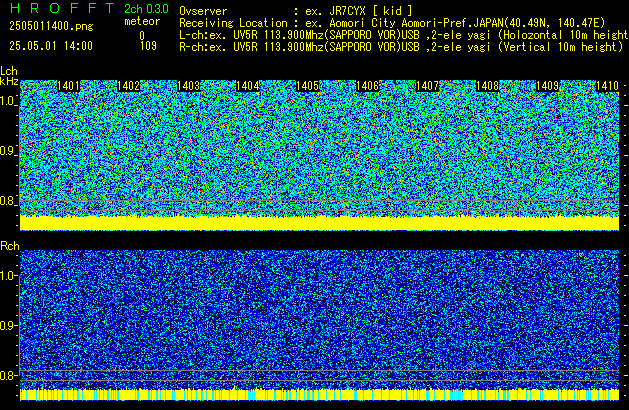Viewport: 629px width, 410px height.
Task: Click the 1401 time marker
Action: coord(68,86)
